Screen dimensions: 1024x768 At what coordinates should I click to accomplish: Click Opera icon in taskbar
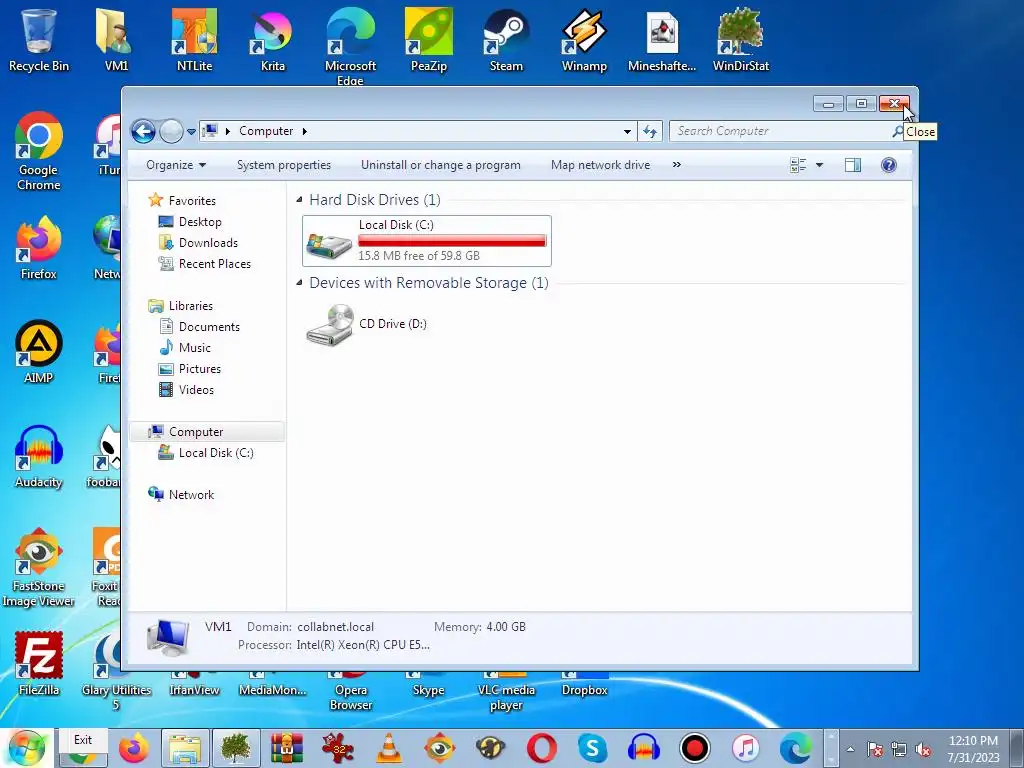pyautogui.click(x=541, y=748)
